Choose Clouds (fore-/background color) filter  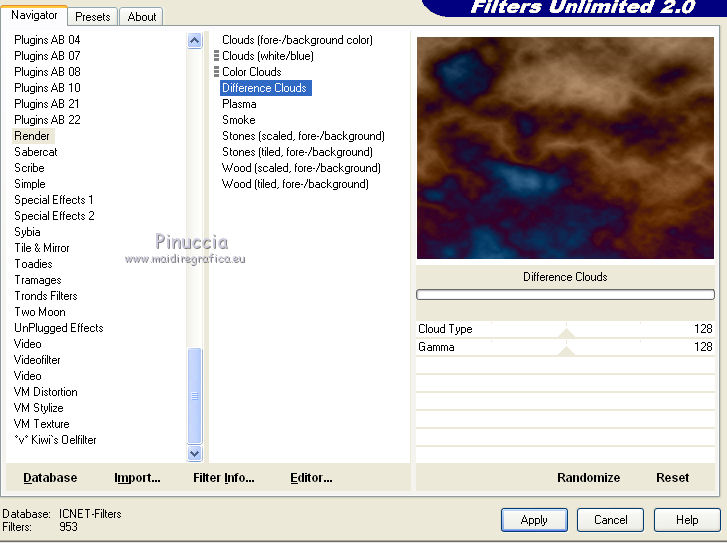click(x=297, y=40)
